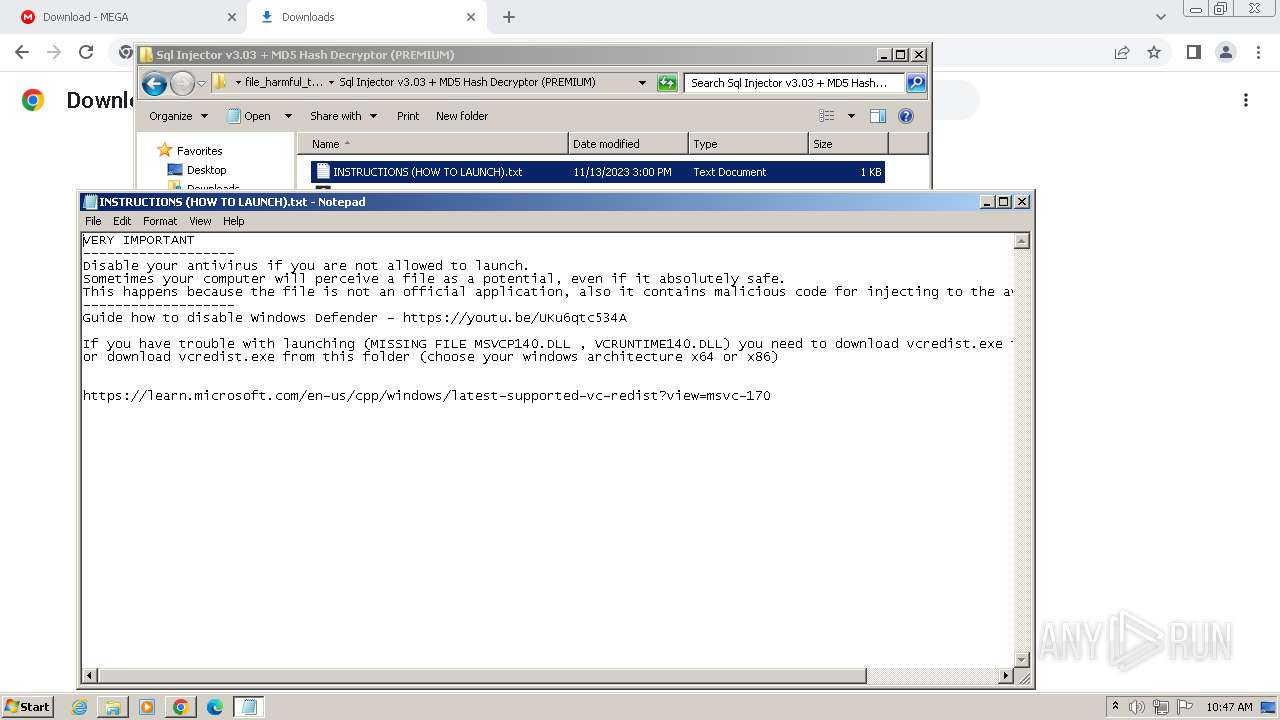Open Notepad's Edit menu
Image resolution: width=1280 pixels, height=720 pixels.
coord(122,221)
